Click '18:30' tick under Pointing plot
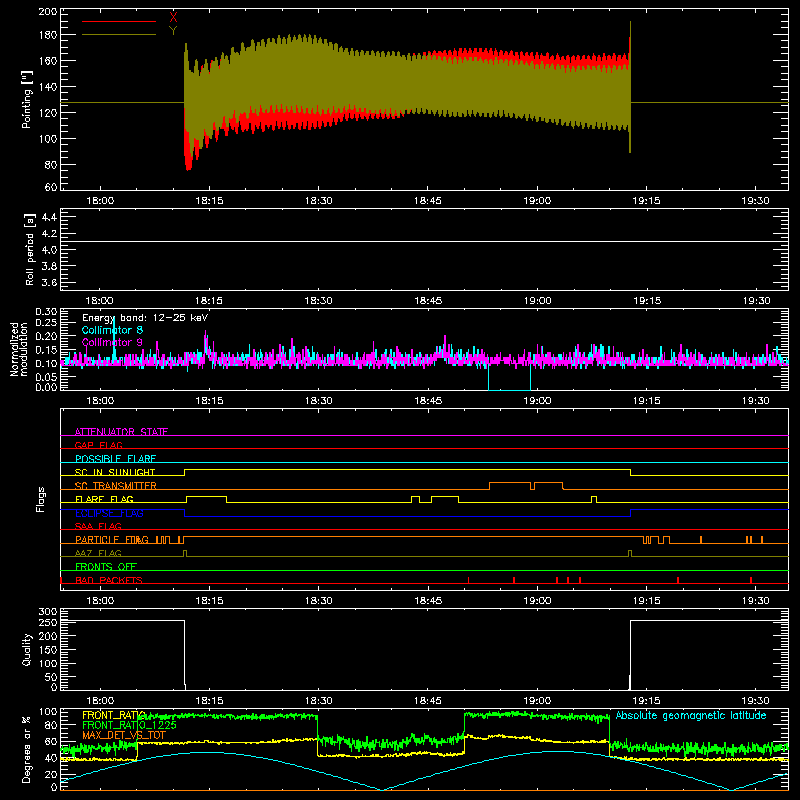Image resolution: width=800 pixels, height=800 pixels. [x=318, y=201]
